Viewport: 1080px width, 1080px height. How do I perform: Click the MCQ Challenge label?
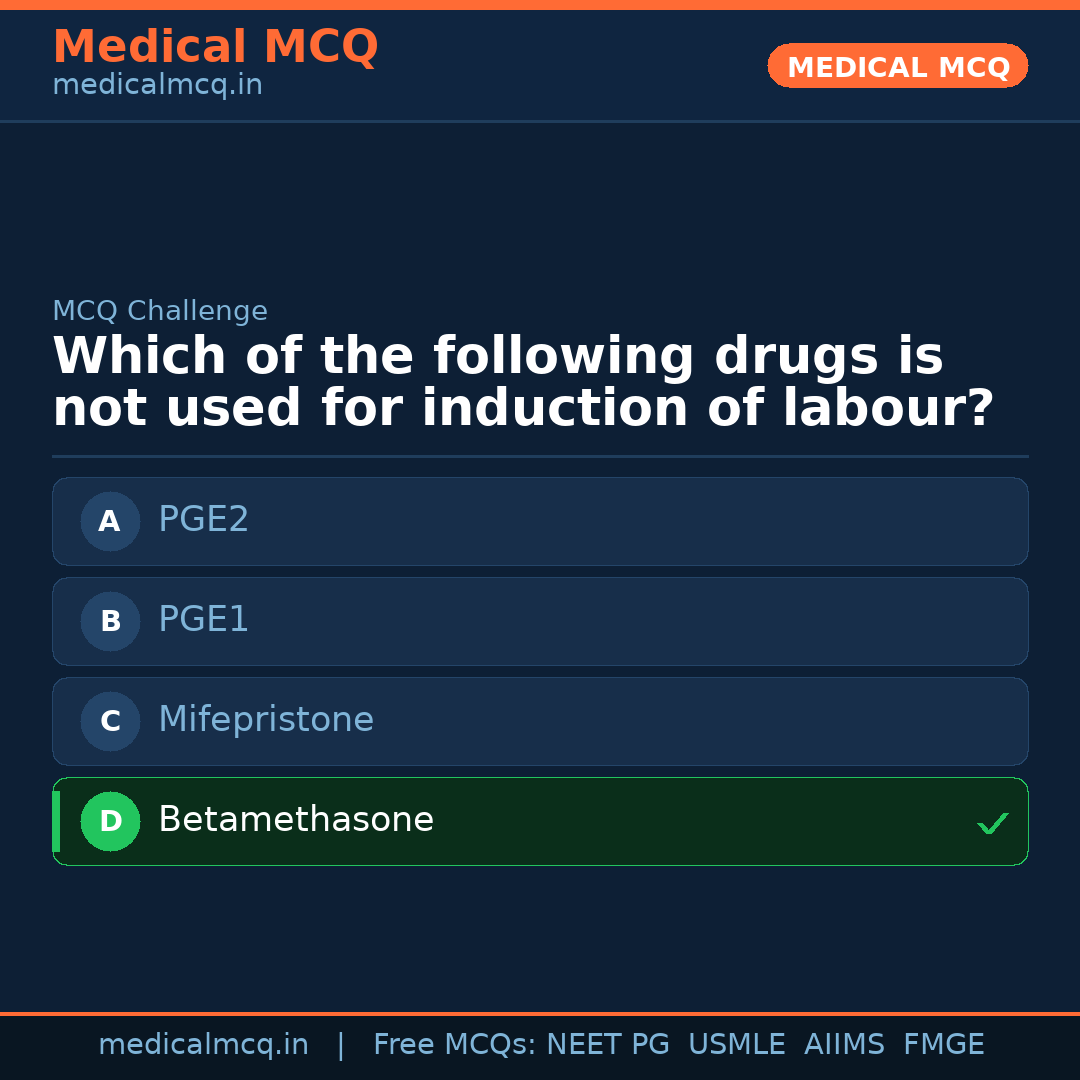[160, 311]
